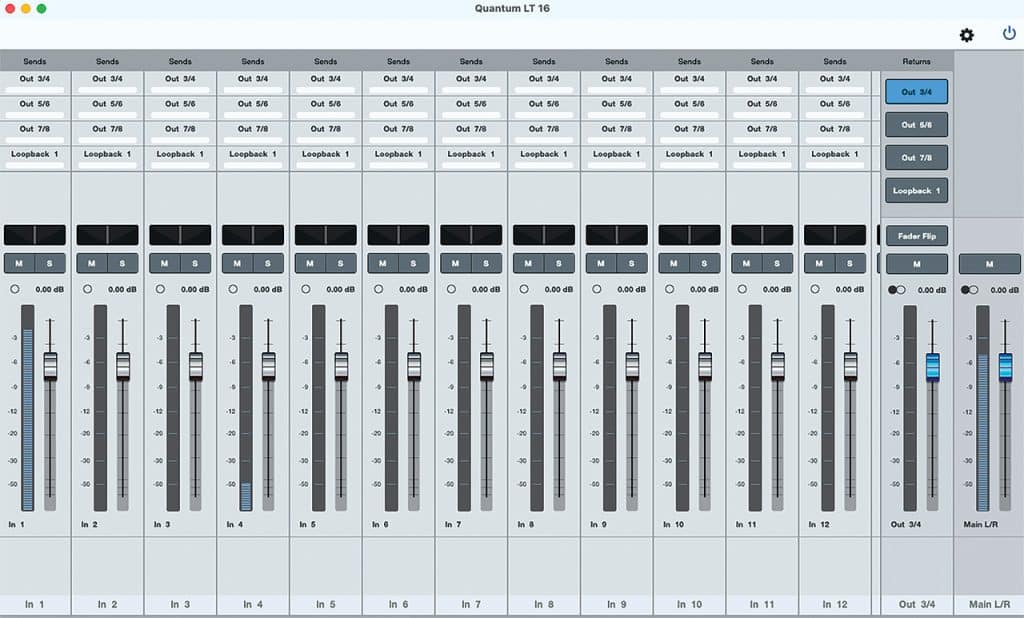
Task: Click the bottom Main L/R name label
Action: (x=989, y=604)
